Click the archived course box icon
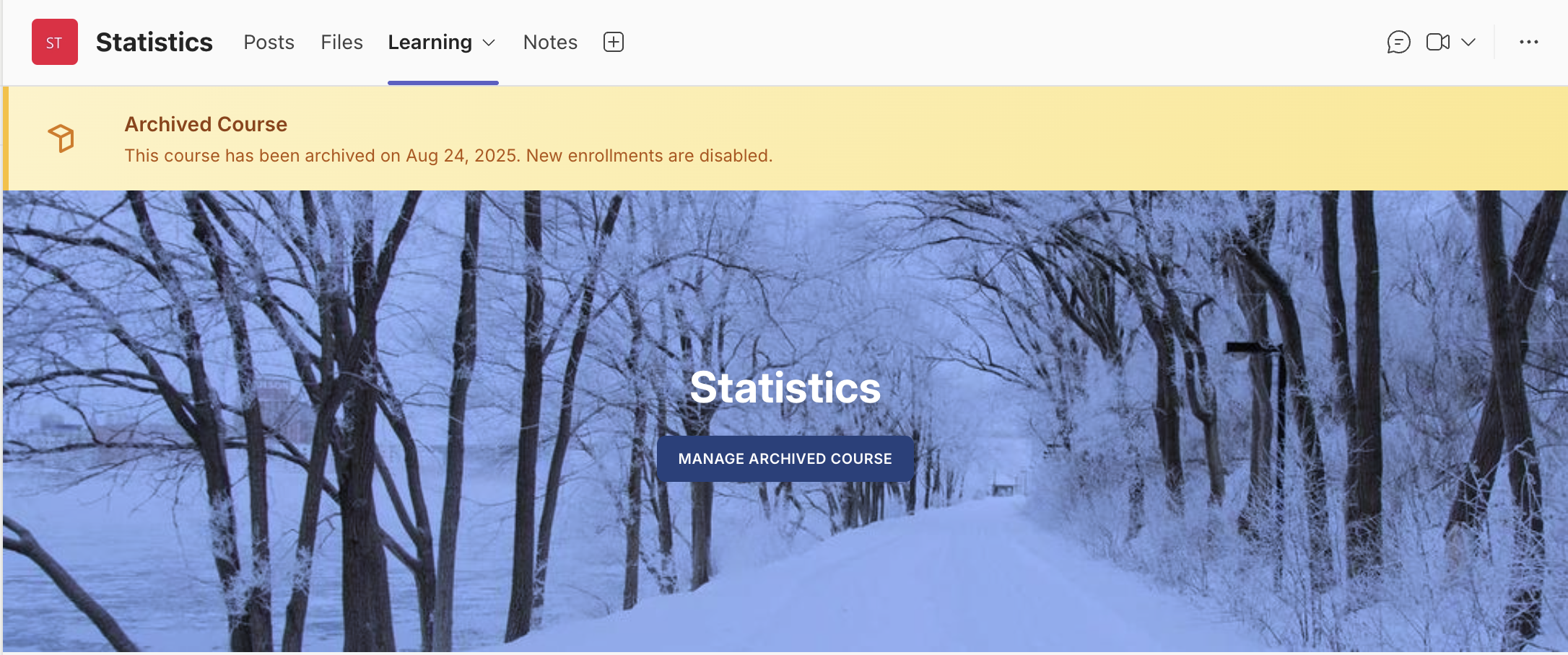This screenshot has height=655, width=1568. pos(61,138)
